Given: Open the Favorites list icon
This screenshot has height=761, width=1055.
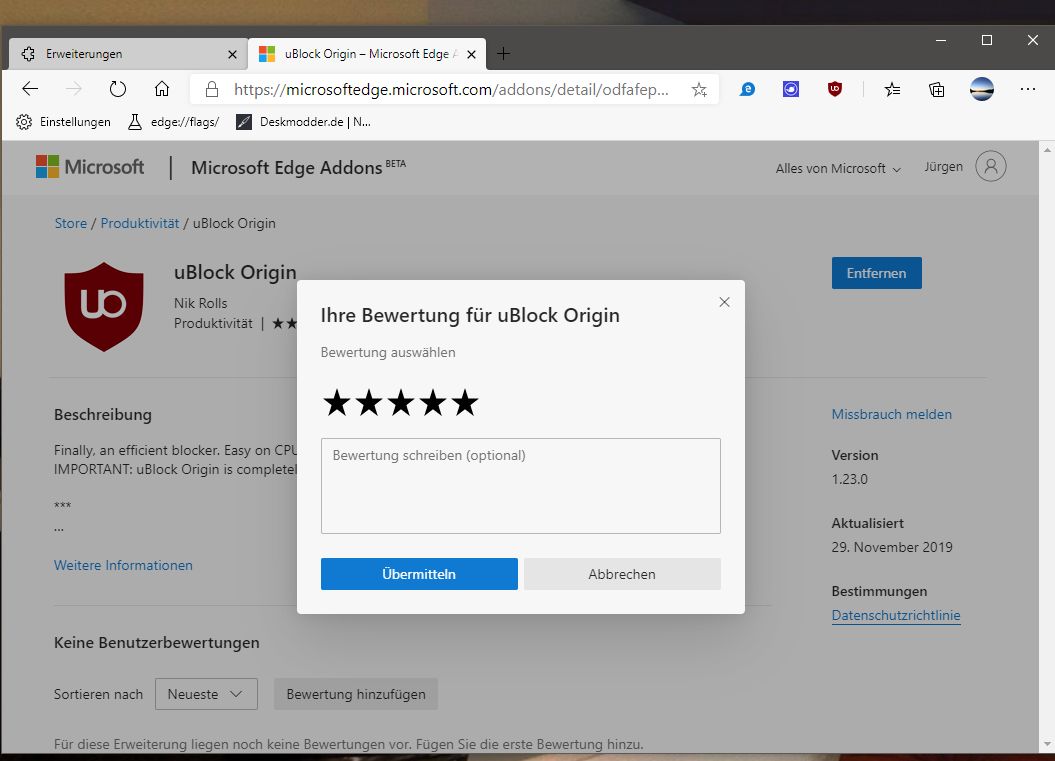Looking at the screenshot, I should pyautogui.click(x=892, y=89).
